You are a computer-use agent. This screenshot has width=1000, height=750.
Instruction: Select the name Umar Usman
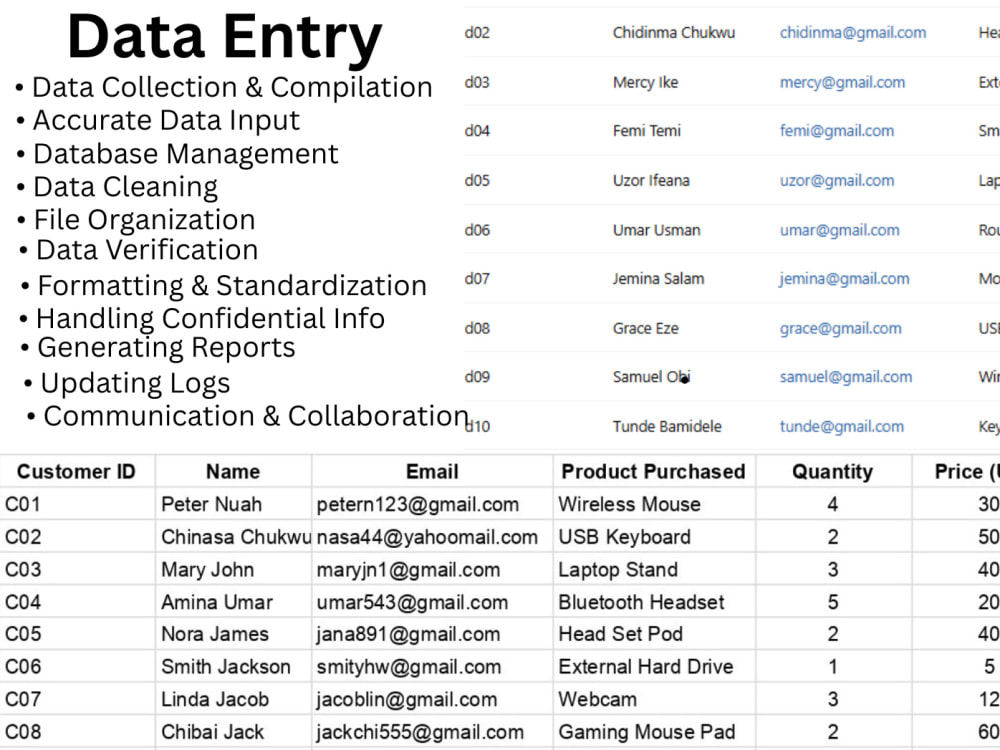656,230
